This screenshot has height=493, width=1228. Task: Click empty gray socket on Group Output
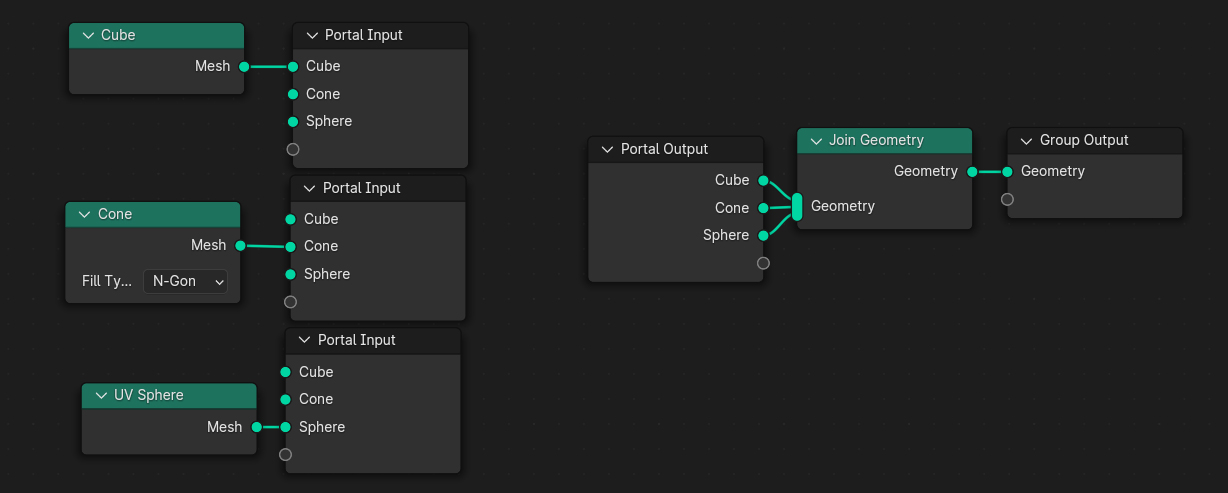click(x=1008, y=199)
